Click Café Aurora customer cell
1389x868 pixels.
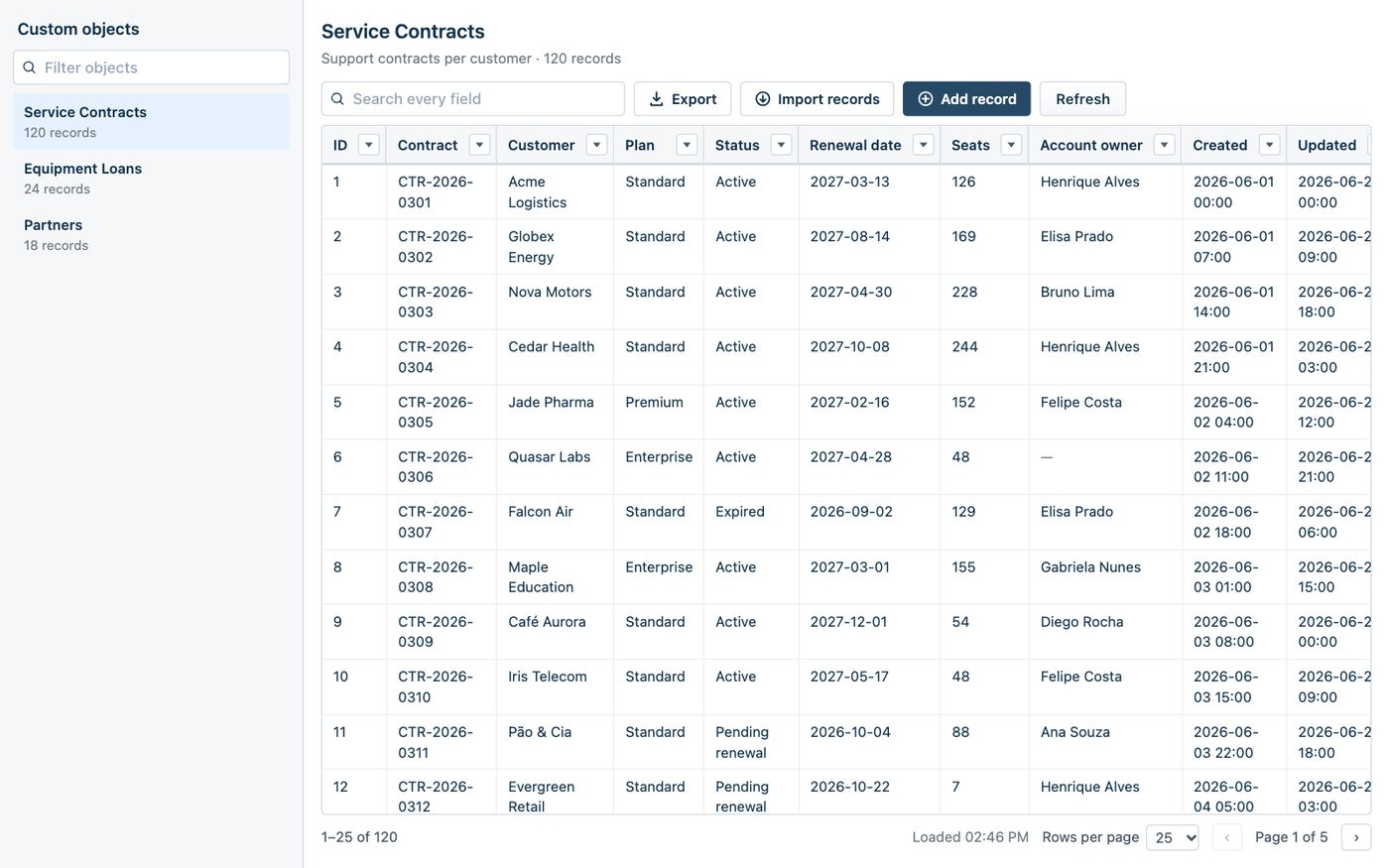(x=555, y=632)
